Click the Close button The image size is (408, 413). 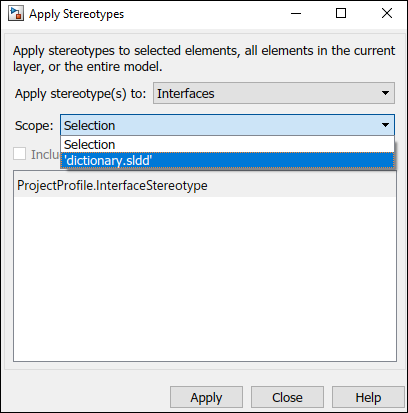pos(287,397)
